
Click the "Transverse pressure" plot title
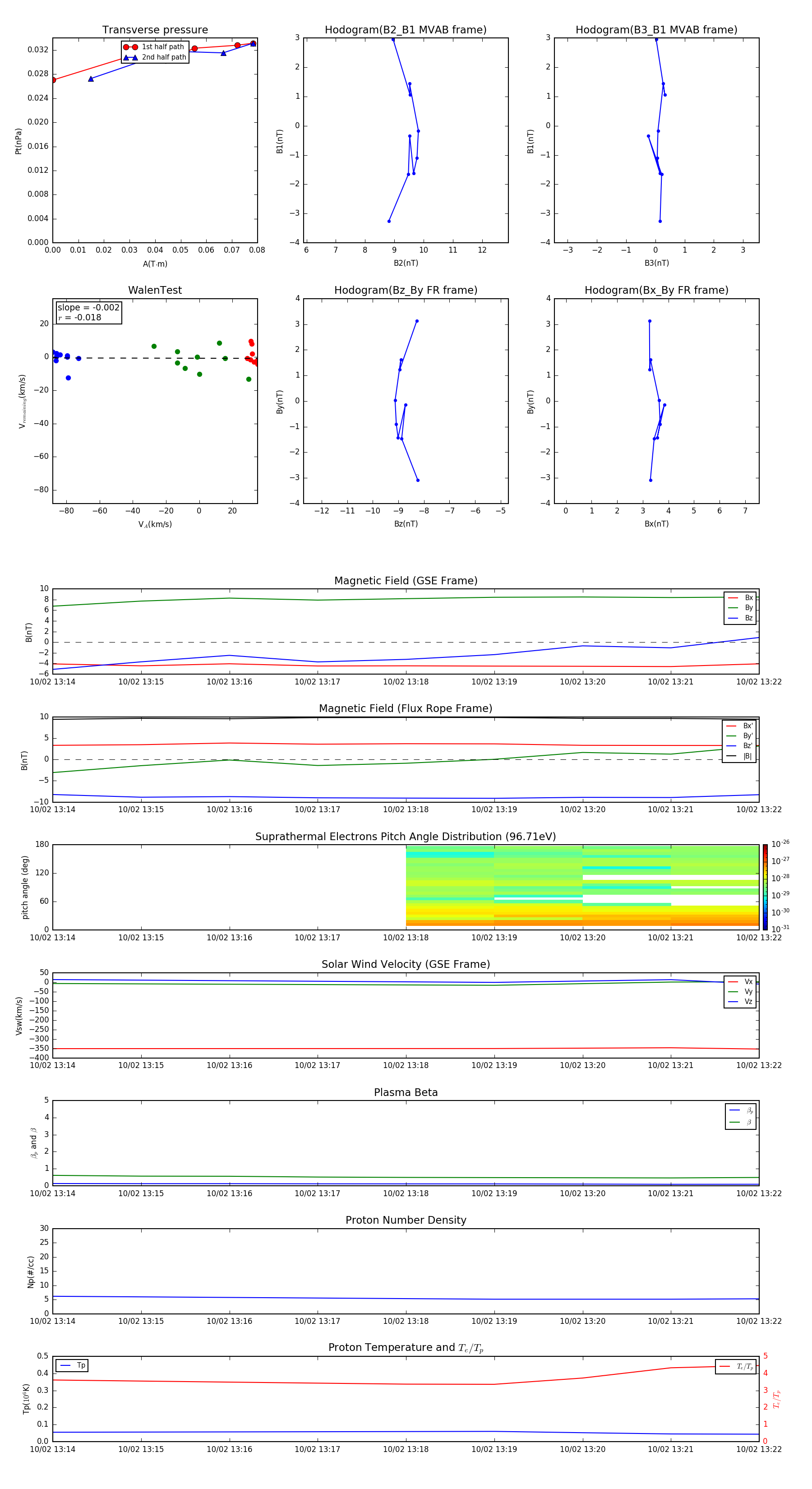point(155,30)
